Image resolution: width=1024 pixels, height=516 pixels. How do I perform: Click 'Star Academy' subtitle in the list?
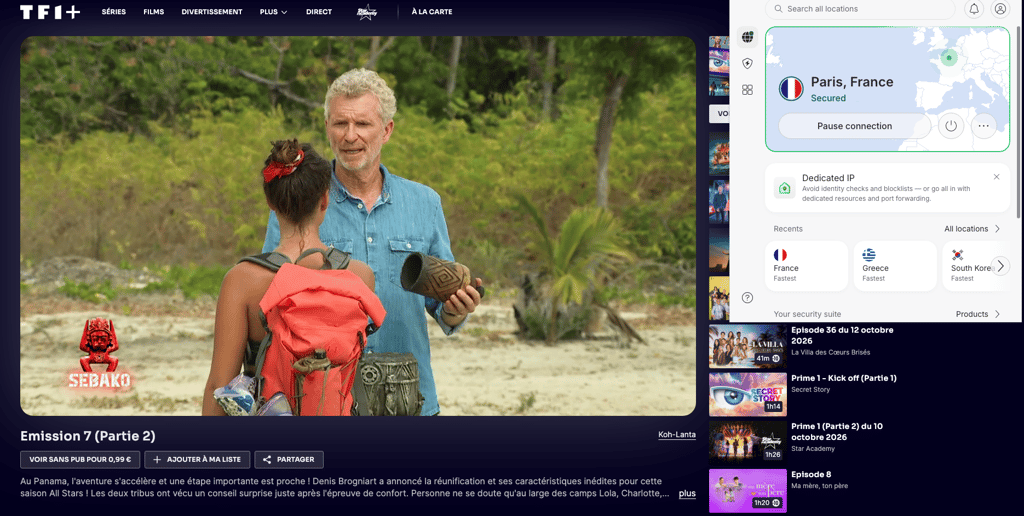pyautogui.click(x=813, y=449)
